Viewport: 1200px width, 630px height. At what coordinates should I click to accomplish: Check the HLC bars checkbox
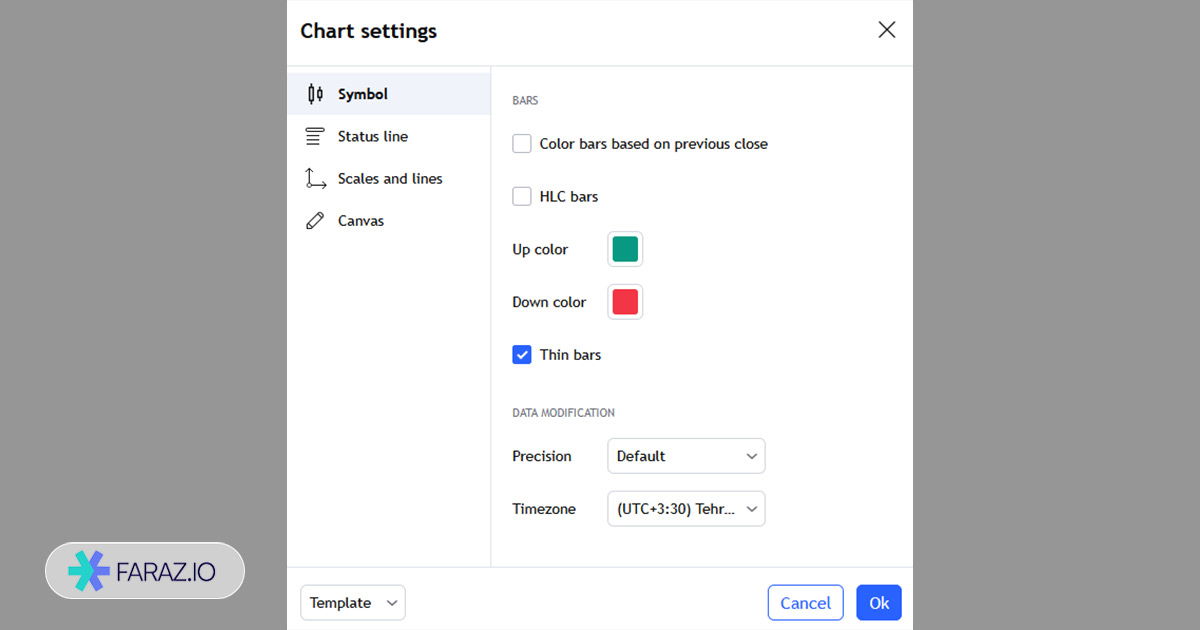click(x=522, y=197)
